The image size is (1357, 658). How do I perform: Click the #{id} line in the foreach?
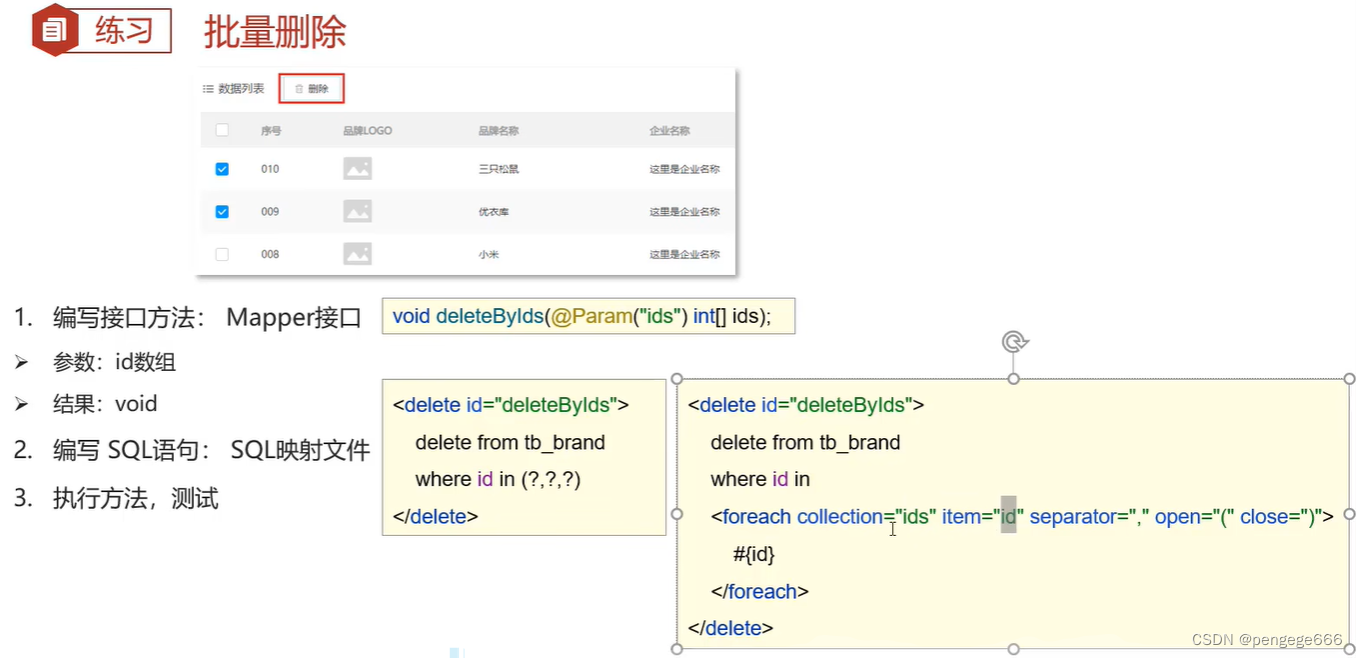(x=754, y=554)
